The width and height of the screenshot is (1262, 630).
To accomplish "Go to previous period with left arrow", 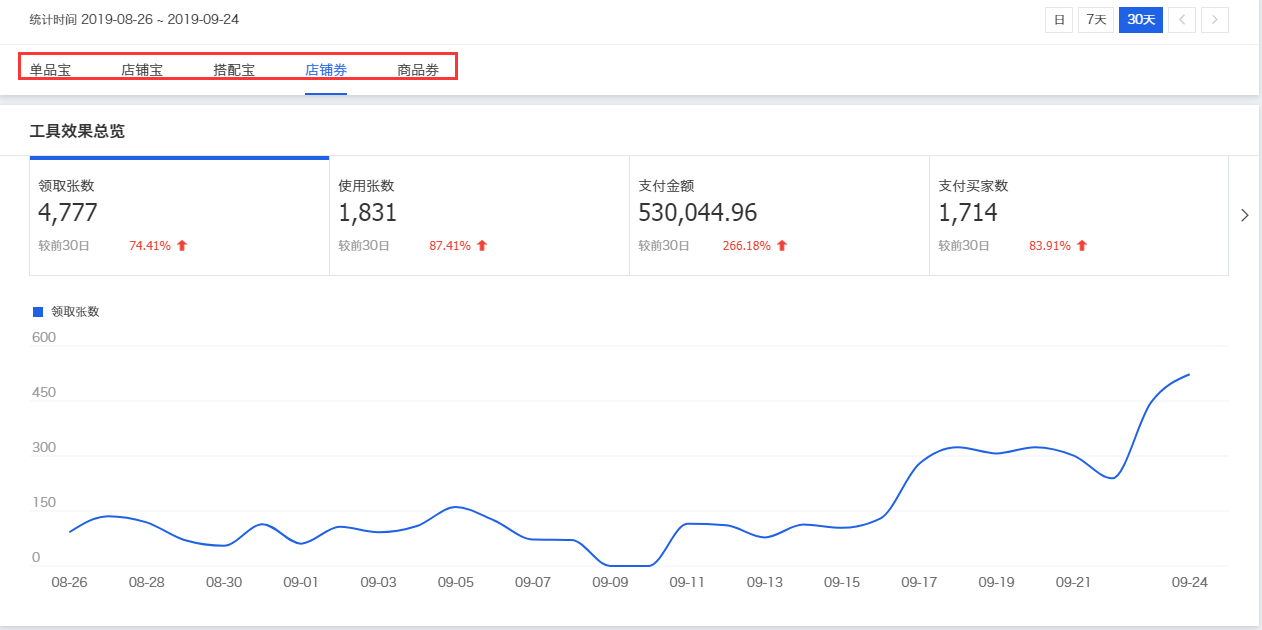I will 1182,20.
